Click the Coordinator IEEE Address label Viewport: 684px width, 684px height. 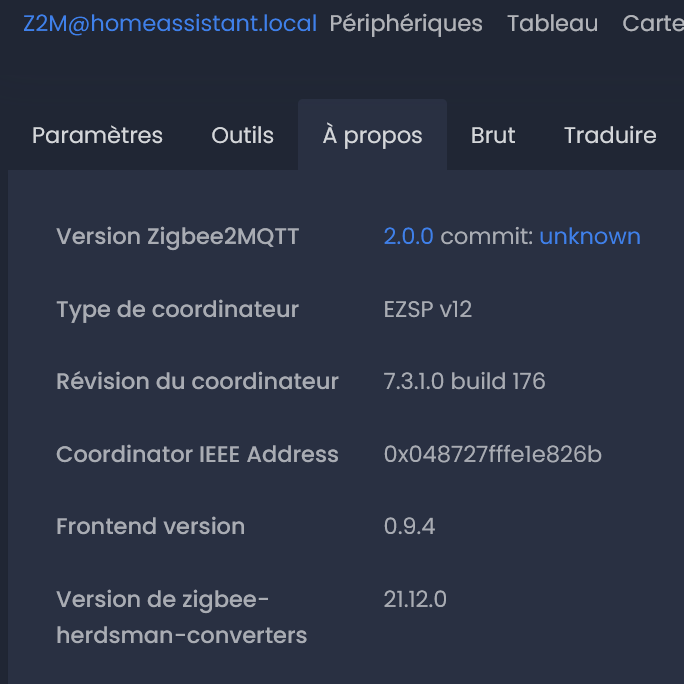coord(197,455)
